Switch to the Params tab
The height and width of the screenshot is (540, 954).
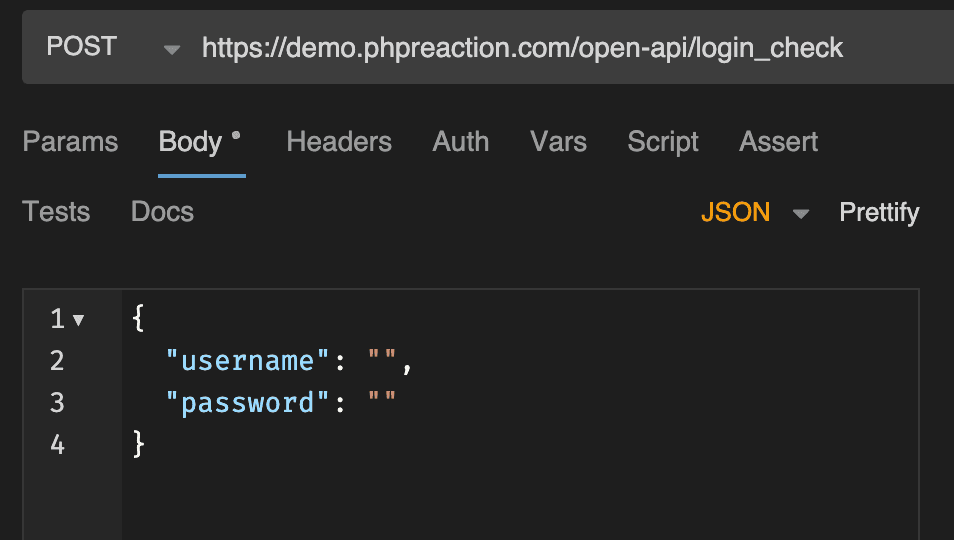pyautogui.click(x=70, y=142)
